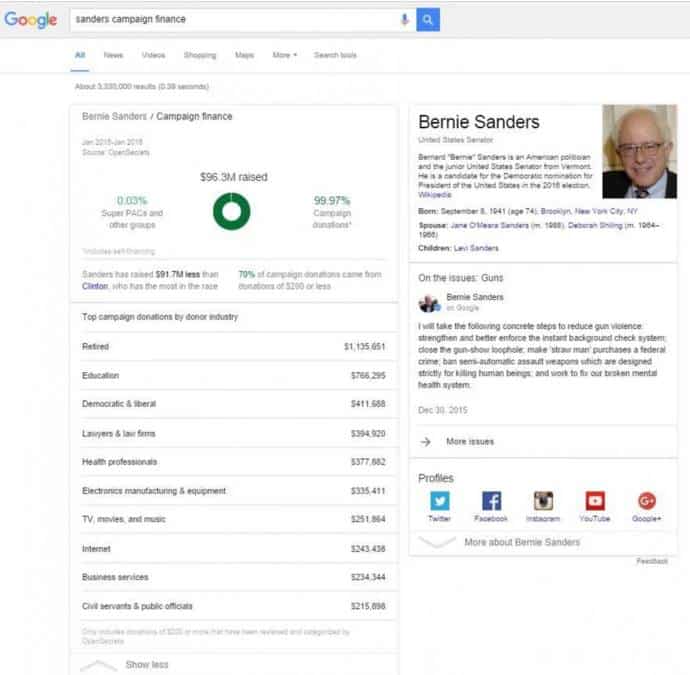Click the Source: OpenSecrets text
The image size is (690, 675).
[x=116, y=152]
